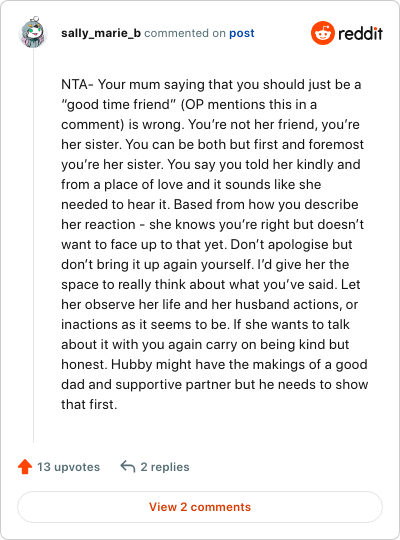The height and width of the screenshot is (540, 400).
Task: Click the 'commented on' label
Action: [185, 33]
